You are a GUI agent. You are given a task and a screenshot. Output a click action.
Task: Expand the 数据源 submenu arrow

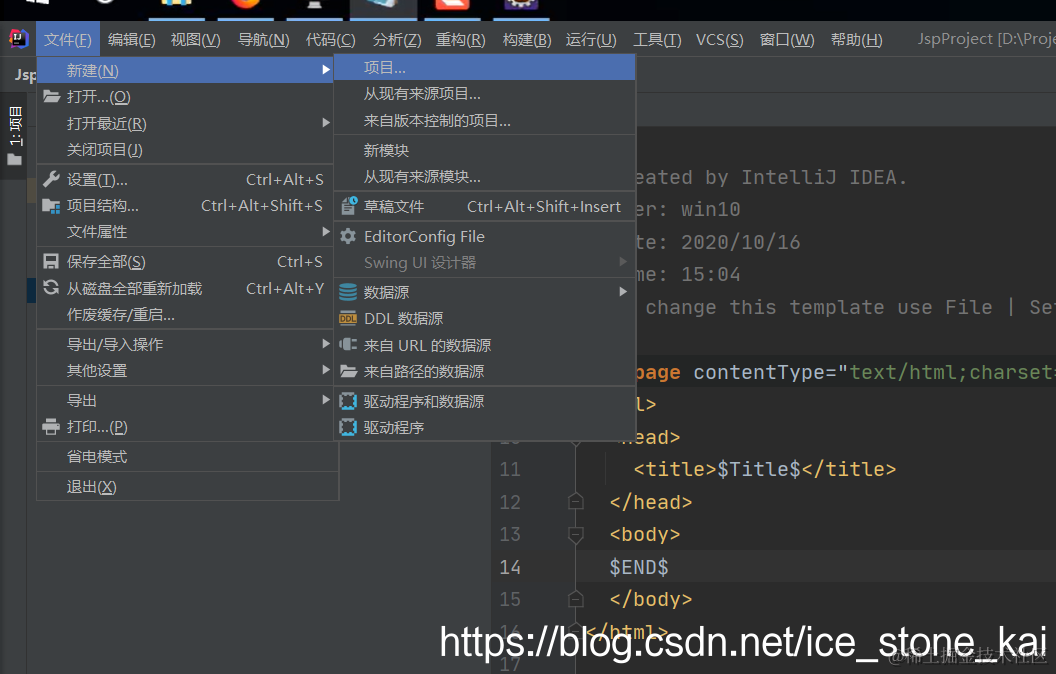pyautogui.click(x=623, y=292)
